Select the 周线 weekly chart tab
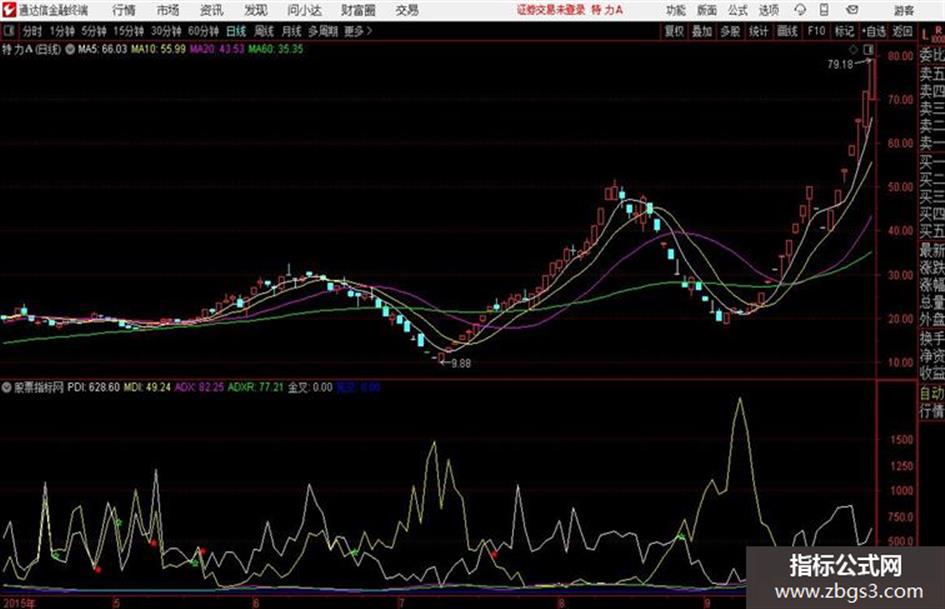The image size is (945, 609). (x=264, y=31)
